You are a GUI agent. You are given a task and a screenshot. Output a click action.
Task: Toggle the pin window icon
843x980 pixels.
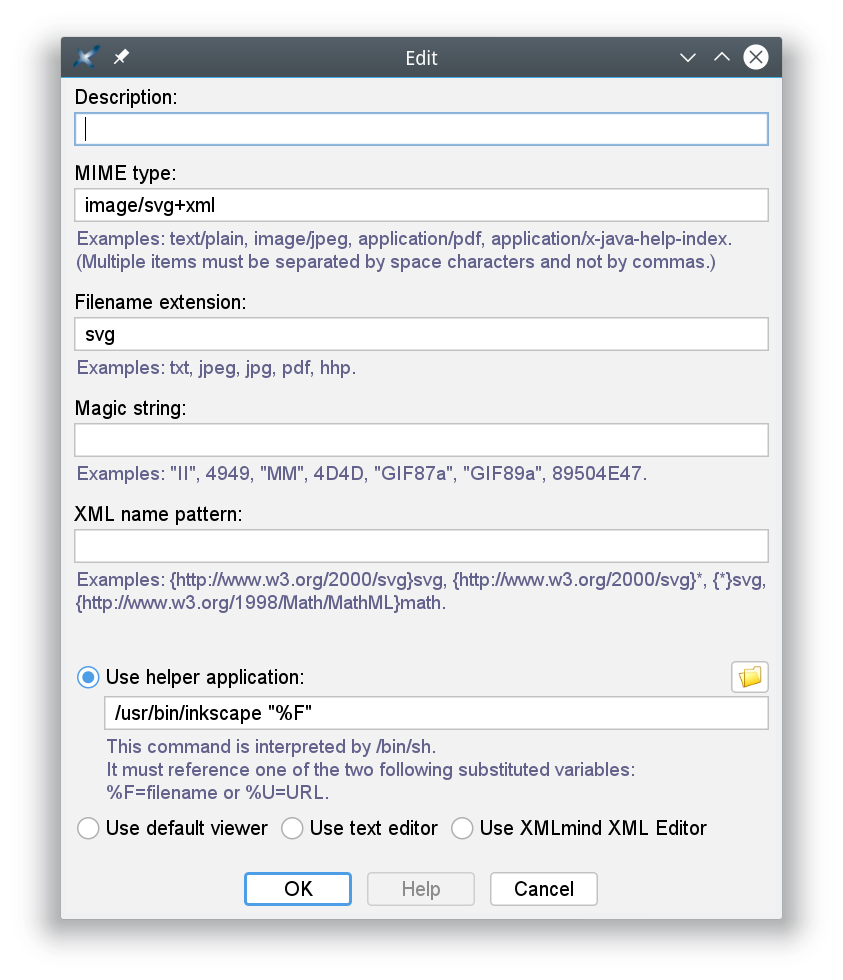tap(121, 57)
